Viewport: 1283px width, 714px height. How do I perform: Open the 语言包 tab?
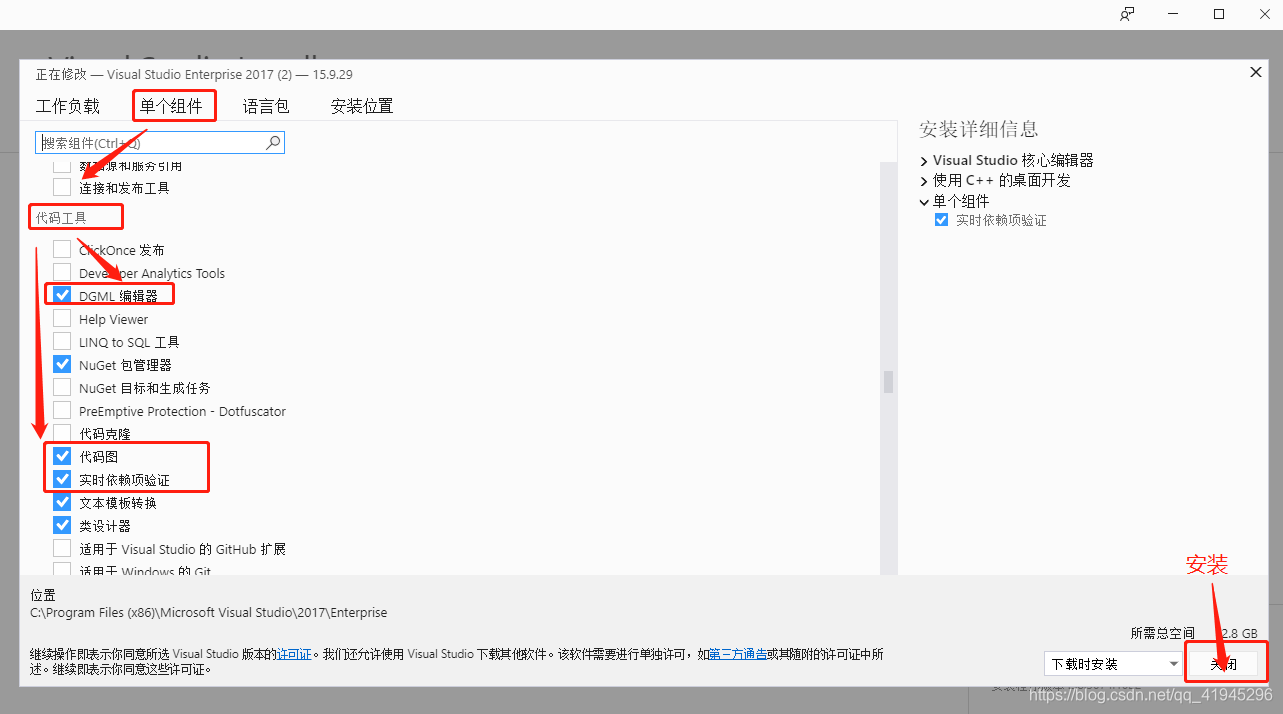click(266, 106)
